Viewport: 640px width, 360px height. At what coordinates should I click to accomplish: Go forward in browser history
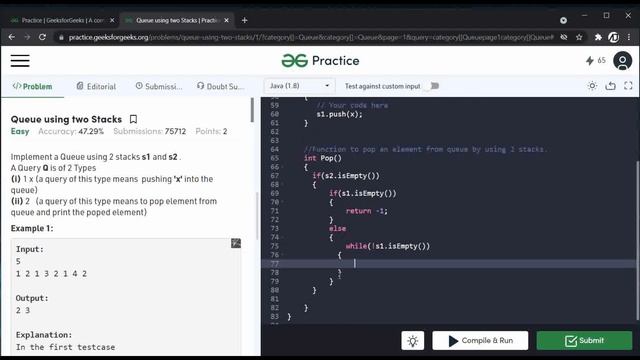(x=27, y=37)
